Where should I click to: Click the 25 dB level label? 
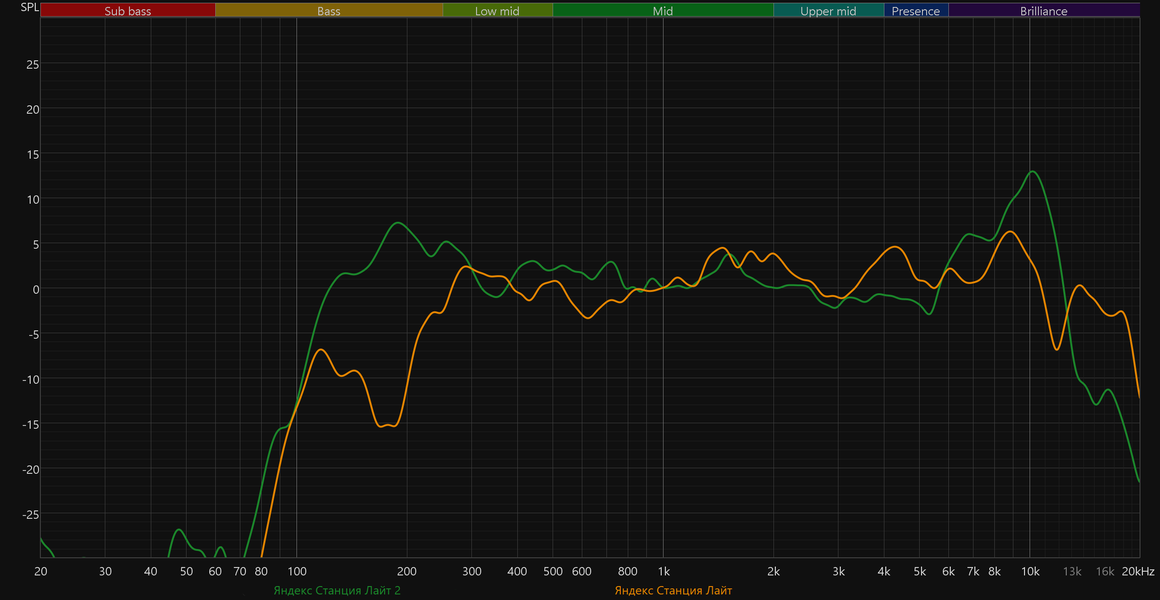pos(33,64)
